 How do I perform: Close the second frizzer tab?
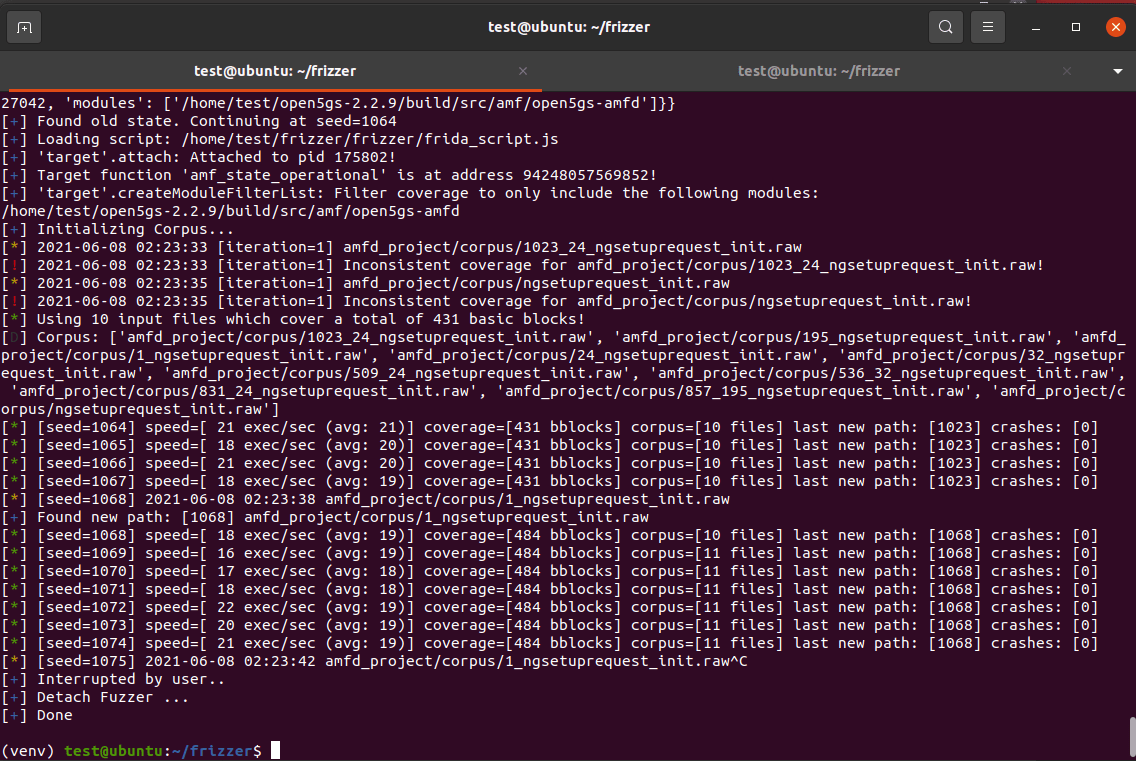(1067, 71)
